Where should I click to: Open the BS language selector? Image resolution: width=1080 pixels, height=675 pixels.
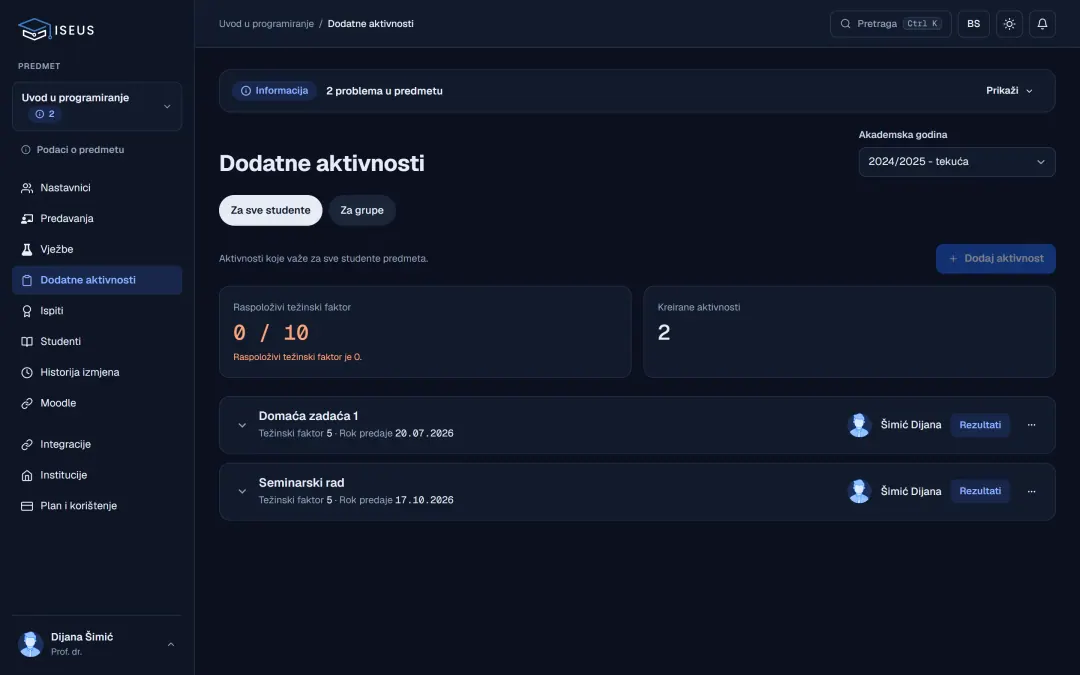point(973,24)
